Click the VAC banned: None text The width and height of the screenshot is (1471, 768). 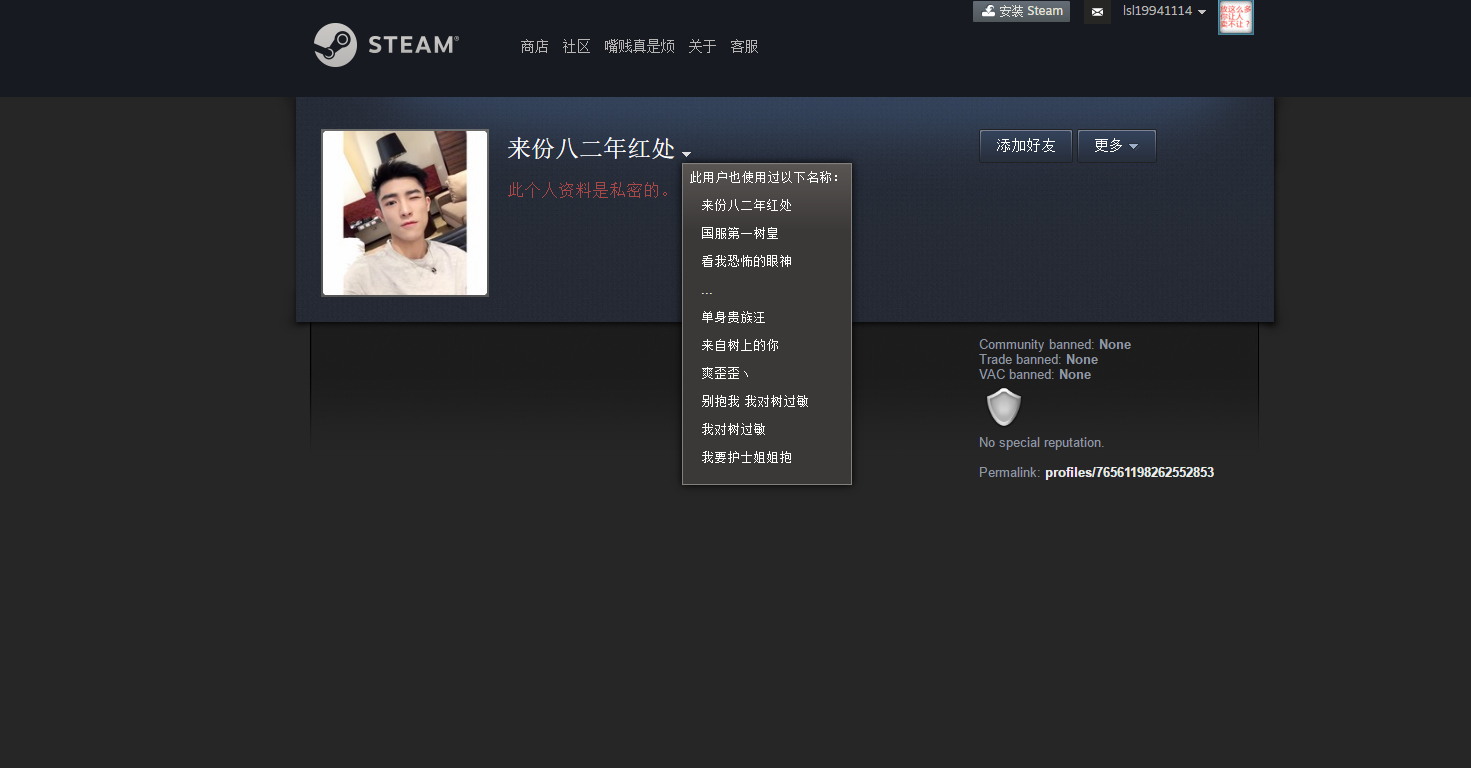point(1035,374)
